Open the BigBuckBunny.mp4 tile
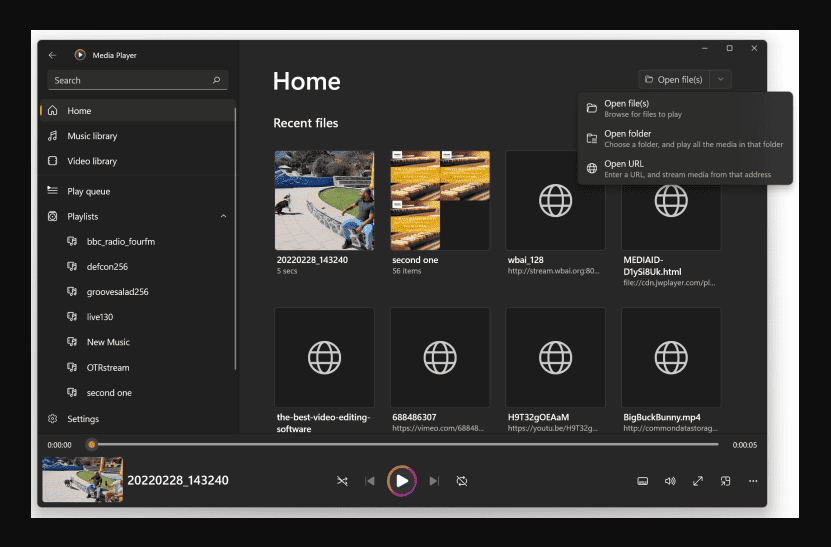This screenshot has width=831, height=547. pos(671,357)
